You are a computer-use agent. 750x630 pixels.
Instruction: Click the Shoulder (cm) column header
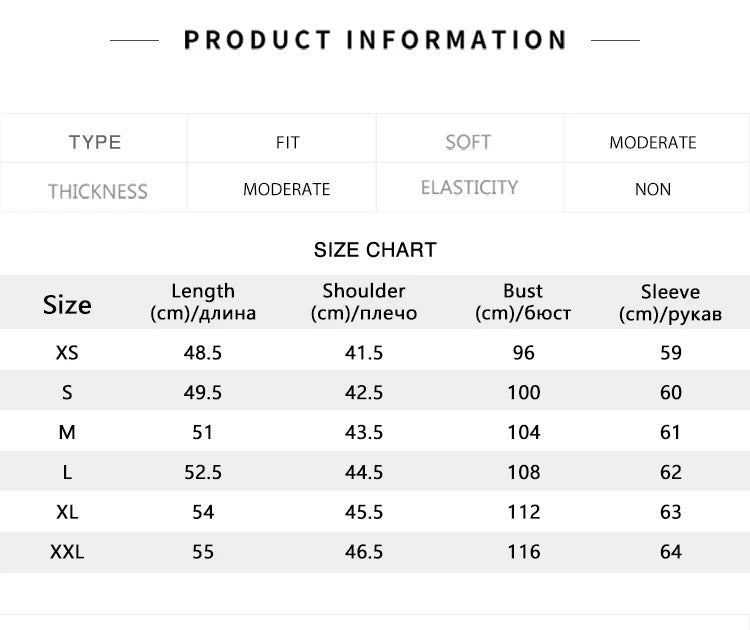click(x=364, y=302)
